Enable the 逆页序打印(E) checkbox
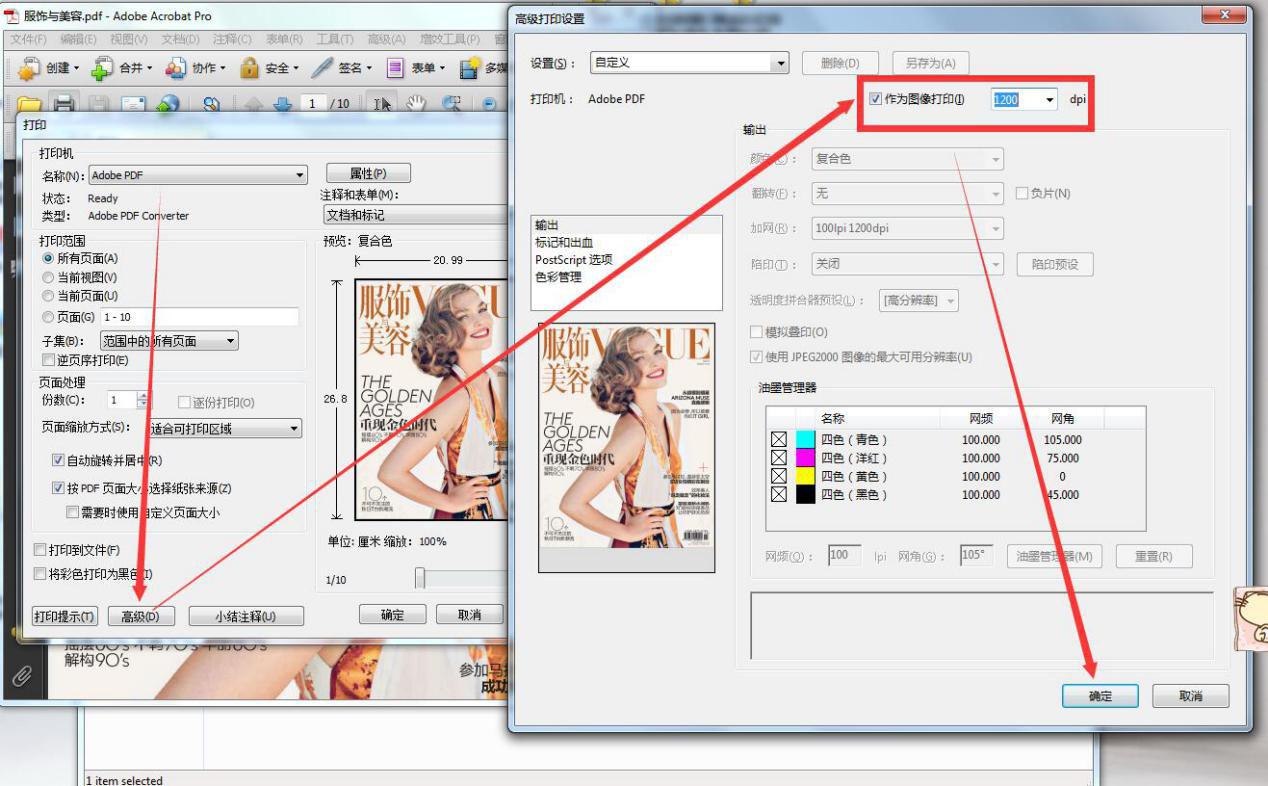The width and height of the screenshot is (1268, 786). (48, 360)
